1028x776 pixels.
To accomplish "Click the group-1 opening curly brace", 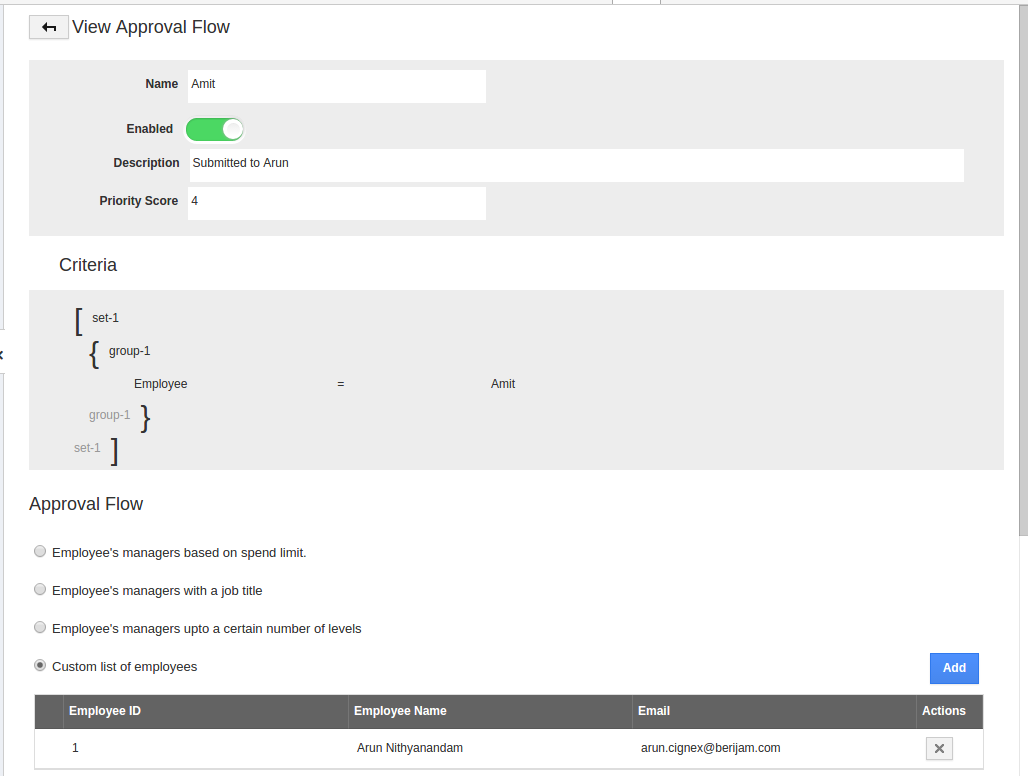I will pyautogui.click(x=94, y=353).
